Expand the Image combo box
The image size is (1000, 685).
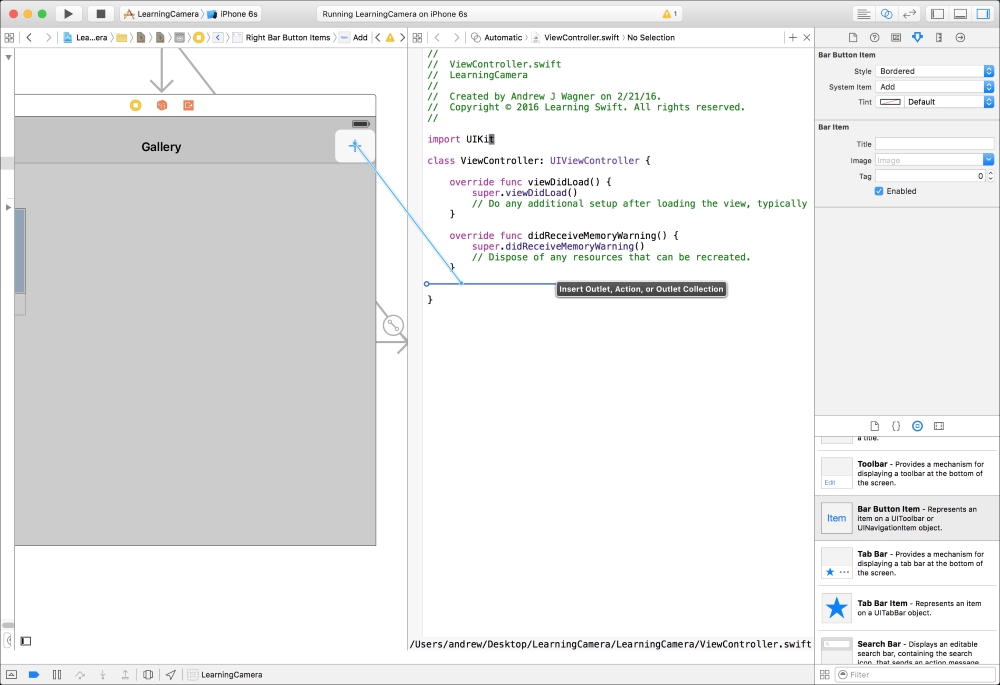pos(988,160)
